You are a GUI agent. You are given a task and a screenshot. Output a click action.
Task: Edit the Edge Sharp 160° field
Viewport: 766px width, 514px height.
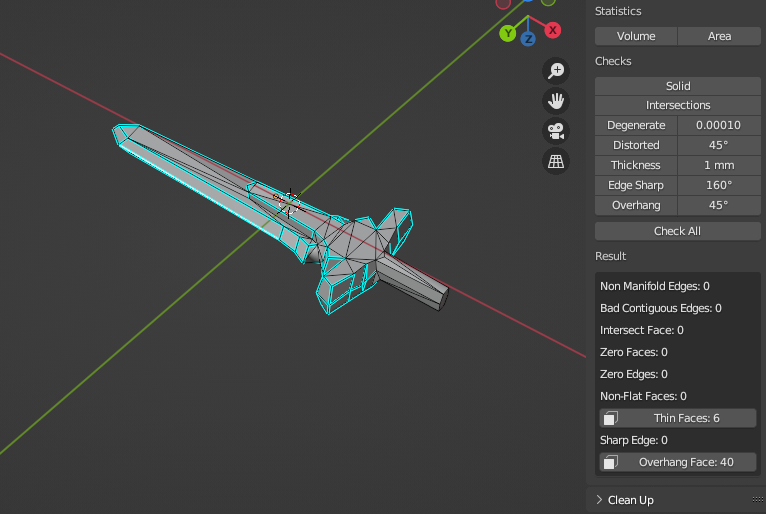(x=719, y=185)
